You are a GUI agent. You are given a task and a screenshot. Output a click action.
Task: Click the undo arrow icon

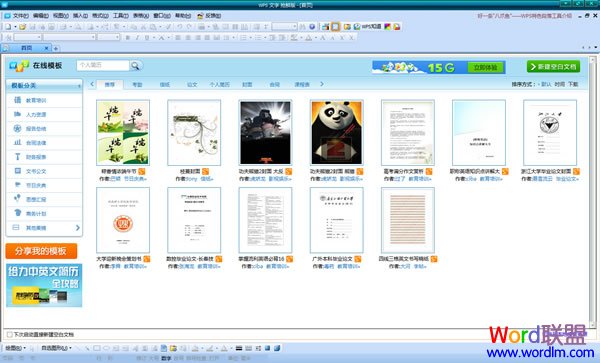[x=179, y=27]
